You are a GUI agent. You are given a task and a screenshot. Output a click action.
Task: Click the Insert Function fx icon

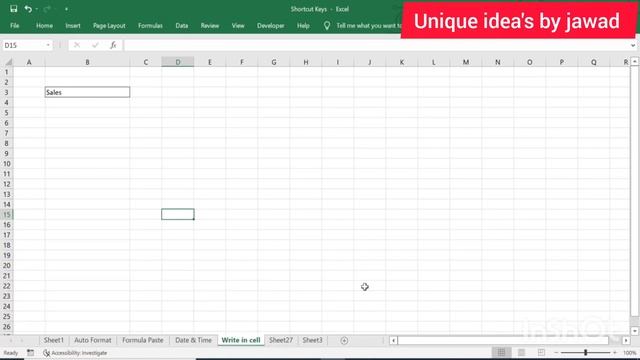click(113, 45)
